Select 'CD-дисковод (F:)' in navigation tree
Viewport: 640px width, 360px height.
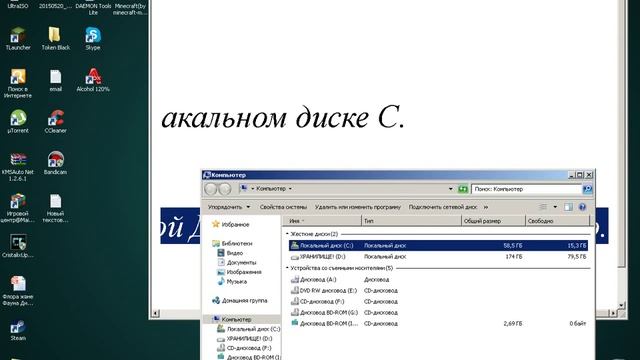coord(244,348)
